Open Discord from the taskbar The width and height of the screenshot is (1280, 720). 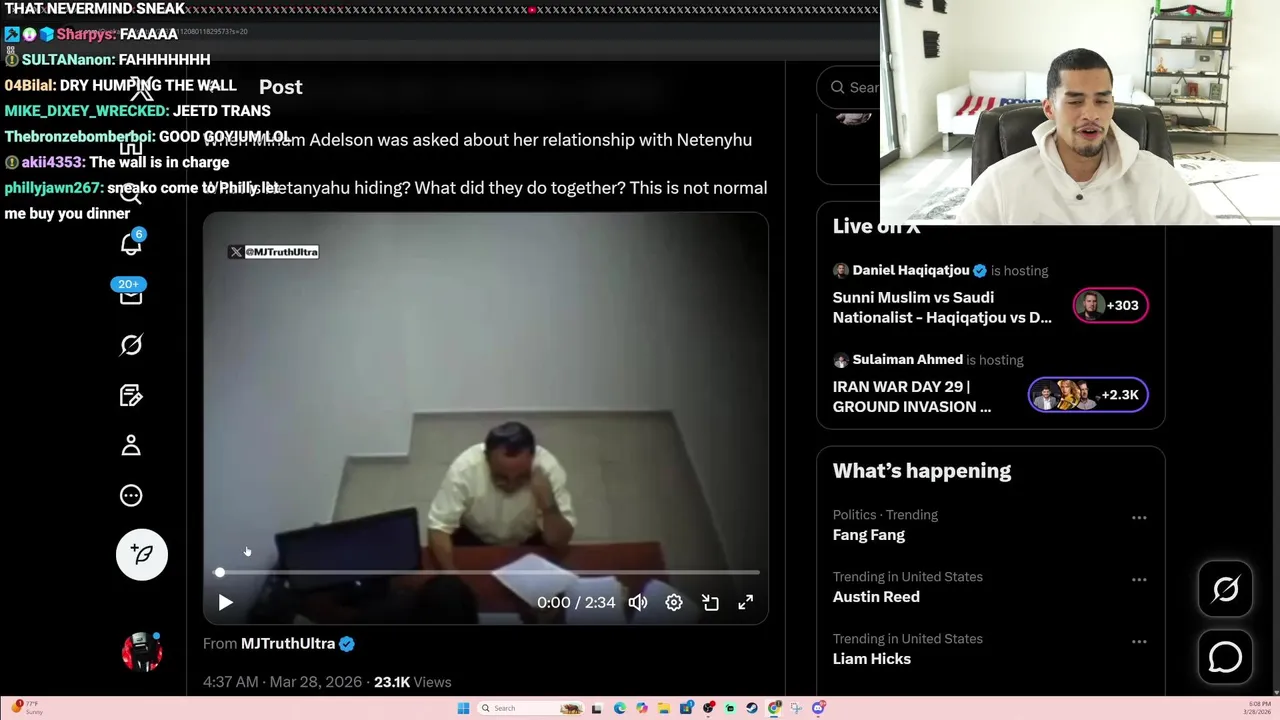(818, 708)
